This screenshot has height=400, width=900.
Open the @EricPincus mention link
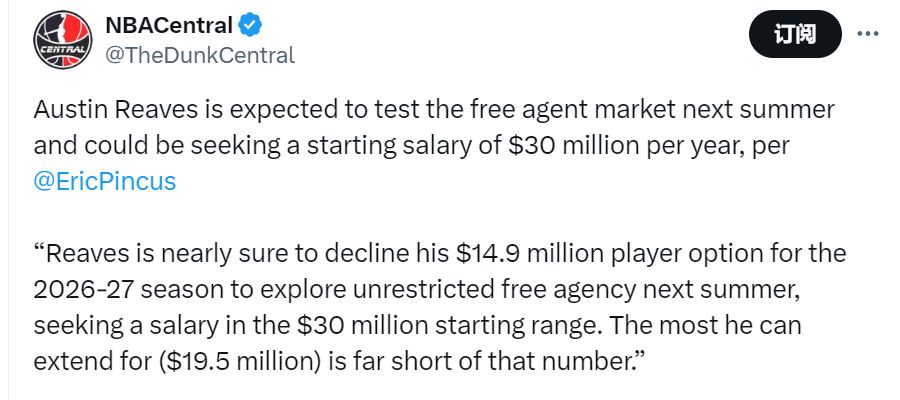pos(104,181)
